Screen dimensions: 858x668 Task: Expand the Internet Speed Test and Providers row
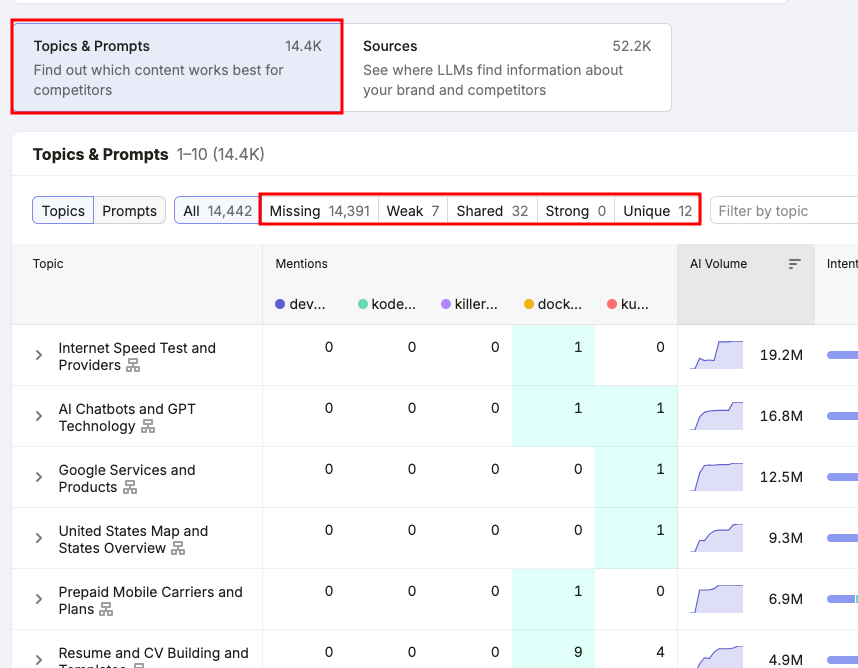pyautogui.click(x=39, y=355)
